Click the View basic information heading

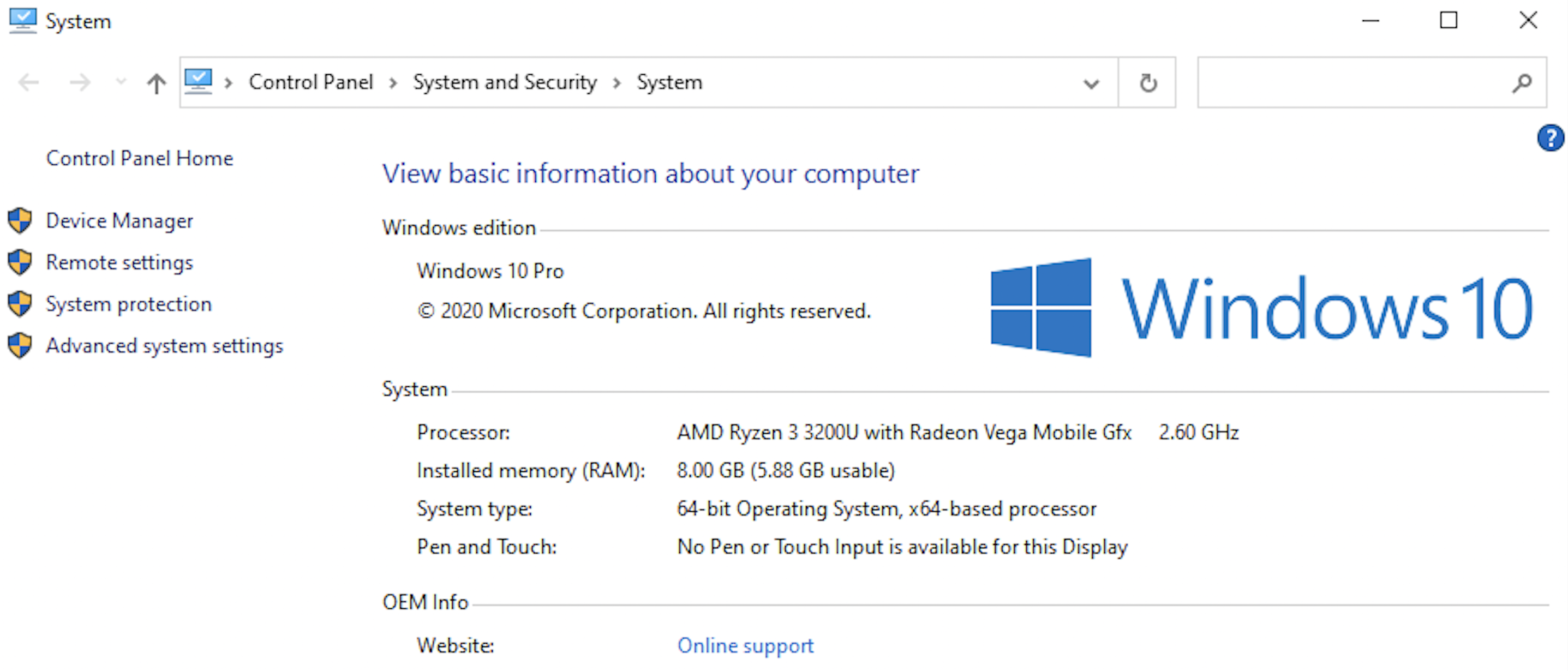pyautogui.click(x=650, y=174)
